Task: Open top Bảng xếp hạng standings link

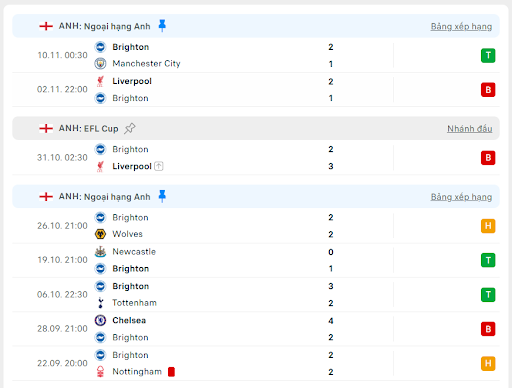Action: 461,26
